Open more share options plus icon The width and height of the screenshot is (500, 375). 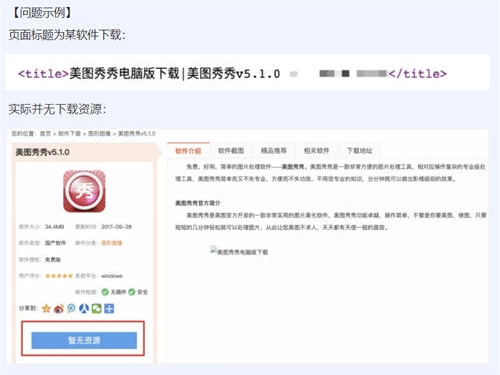(109, 309)
